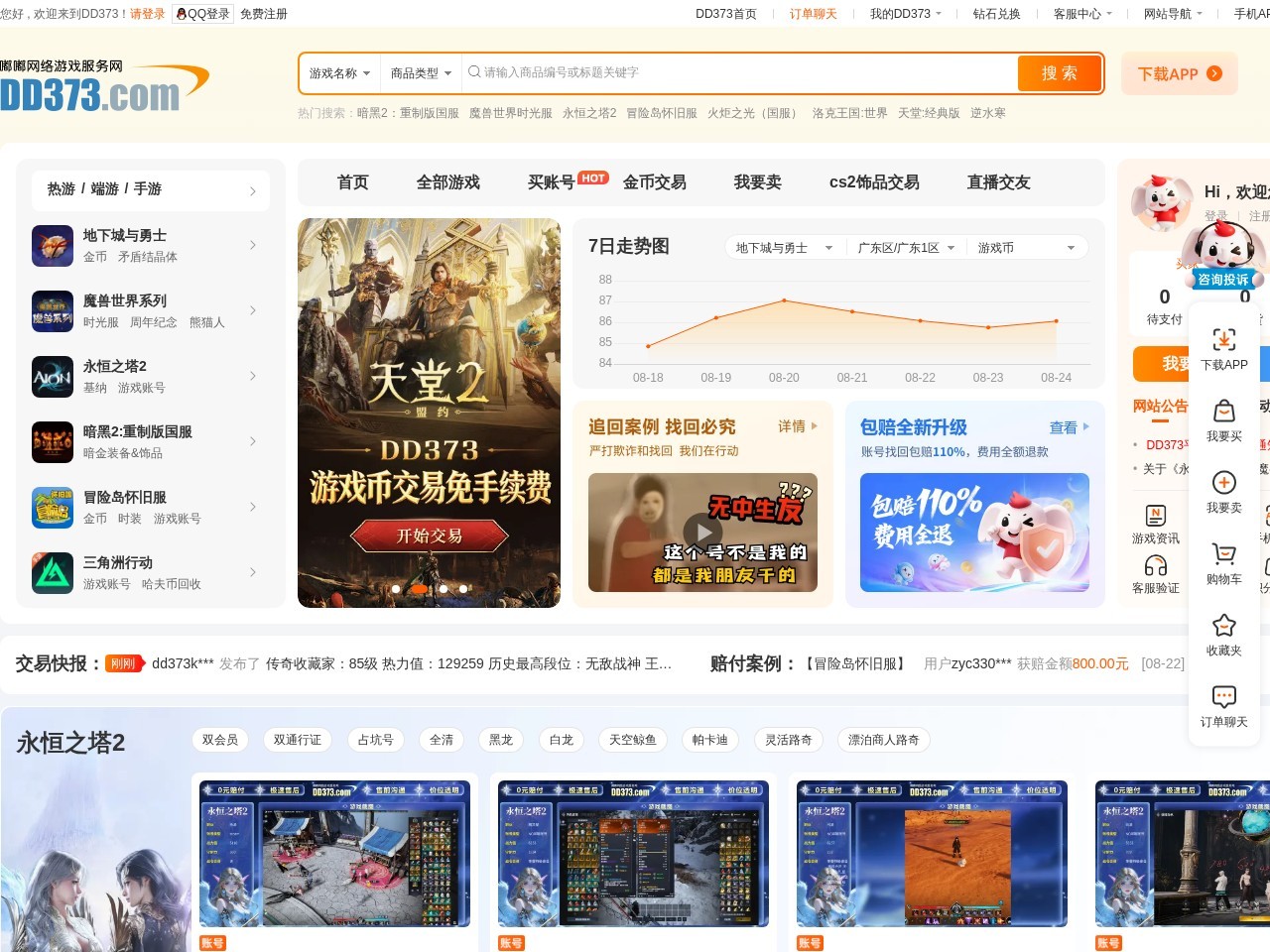This screenshot has height=952, width=1270.
Task: Open the 商品类型 search dropdown
Action: coord(421,73)
